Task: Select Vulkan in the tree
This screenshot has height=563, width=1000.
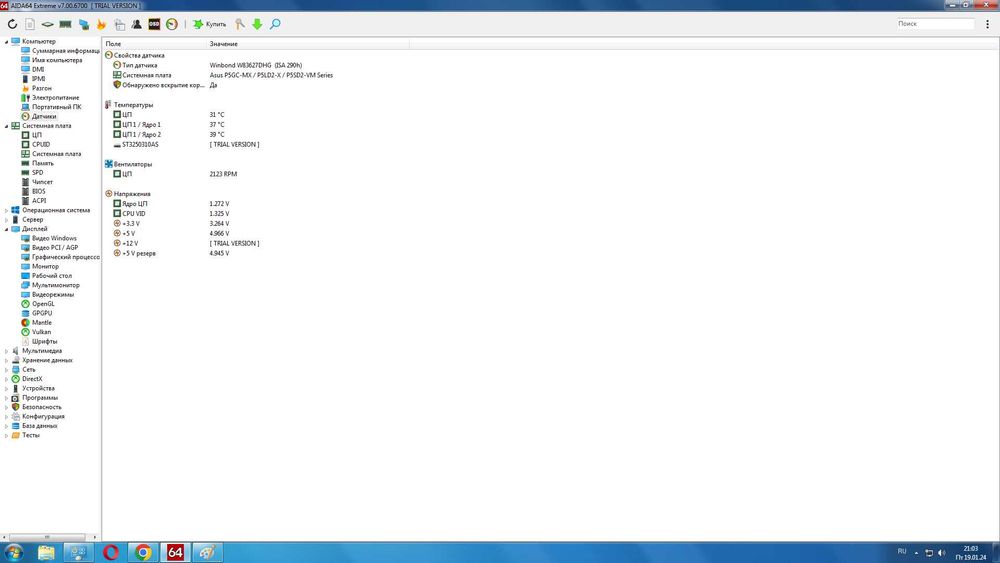Action: click(x=41, y=332)
